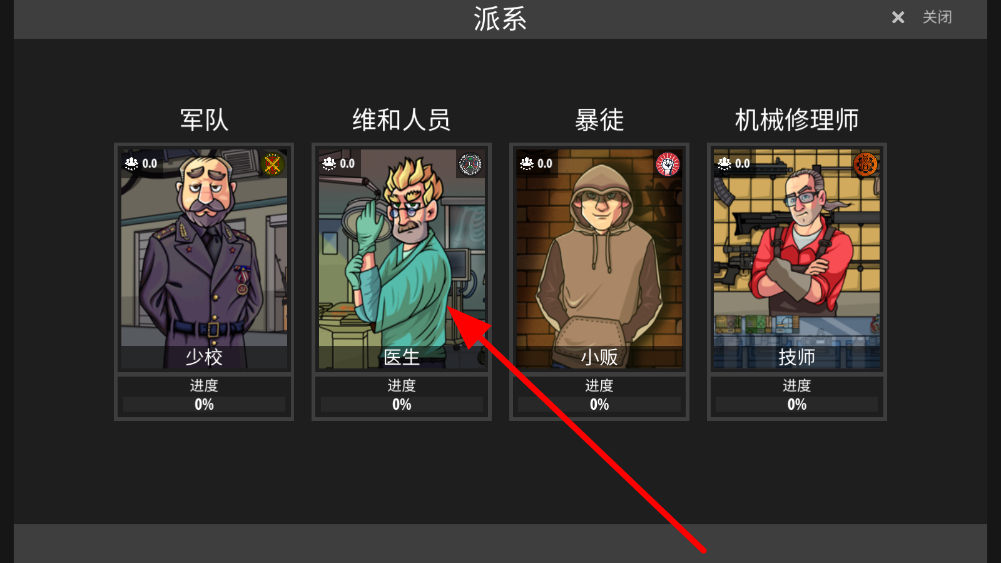
Task: Click the reputation icon on the 小贩 card
Action: pyautogui.click(x=527, y=163)
